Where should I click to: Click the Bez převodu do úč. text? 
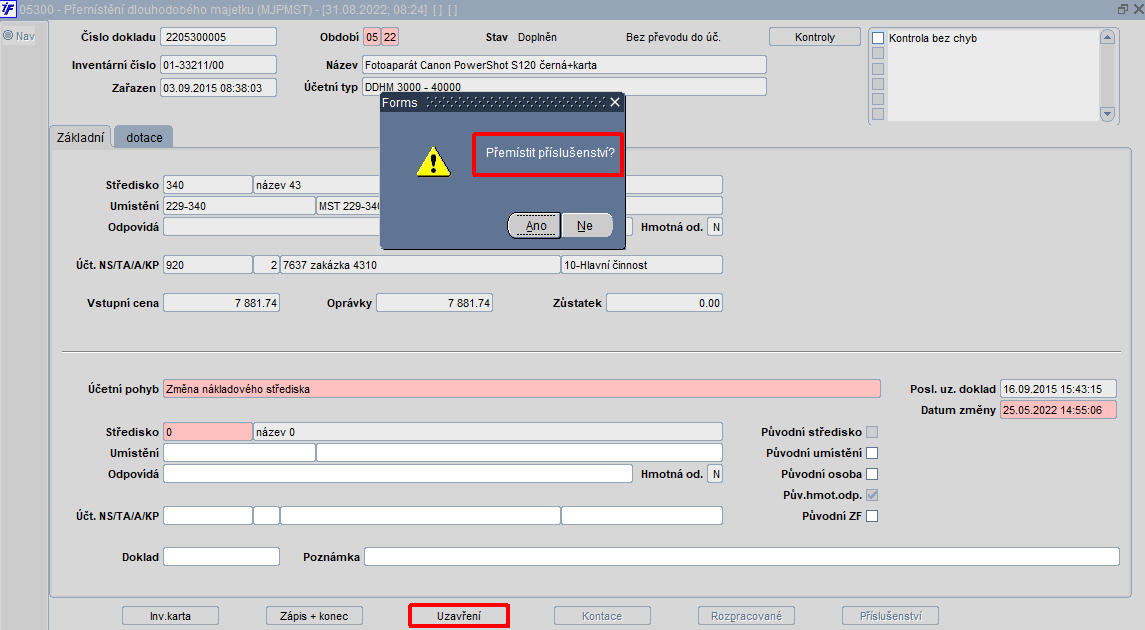pyautogui.click(x=673, y=37)
